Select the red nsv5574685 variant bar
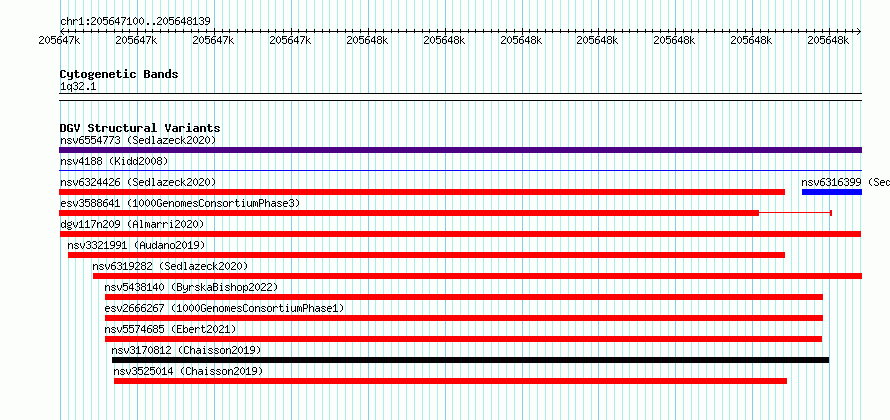The image size is (890, 420). (464, 339)
